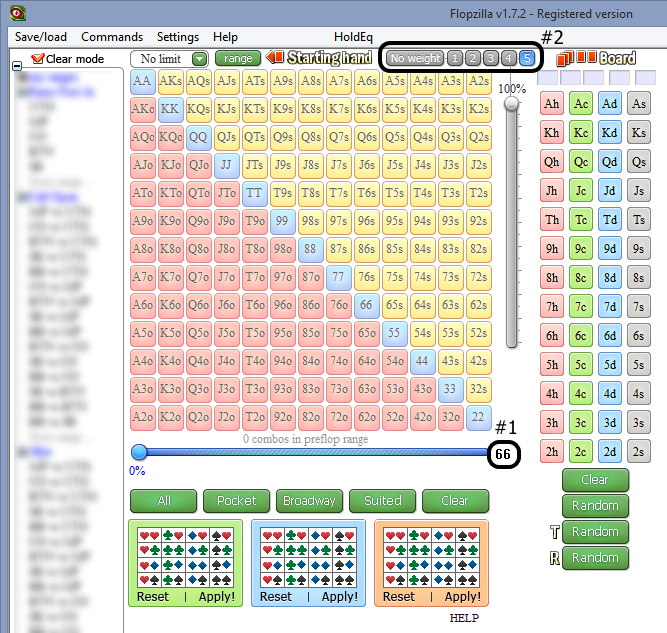Toggle Clear mode checkmark
Screen dimensions: 667x633
(x=37, y=59)
